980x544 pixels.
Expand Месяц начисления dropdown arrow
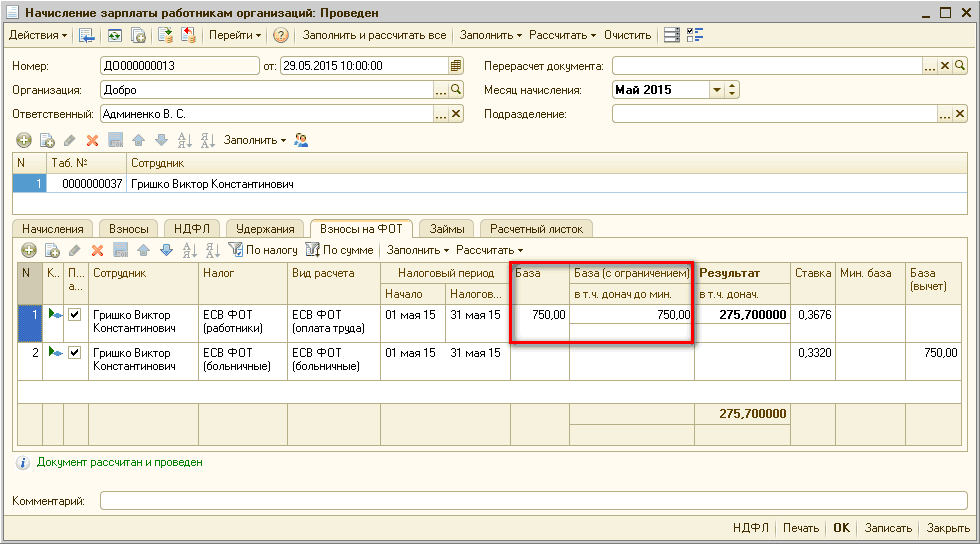pos(717,90)
